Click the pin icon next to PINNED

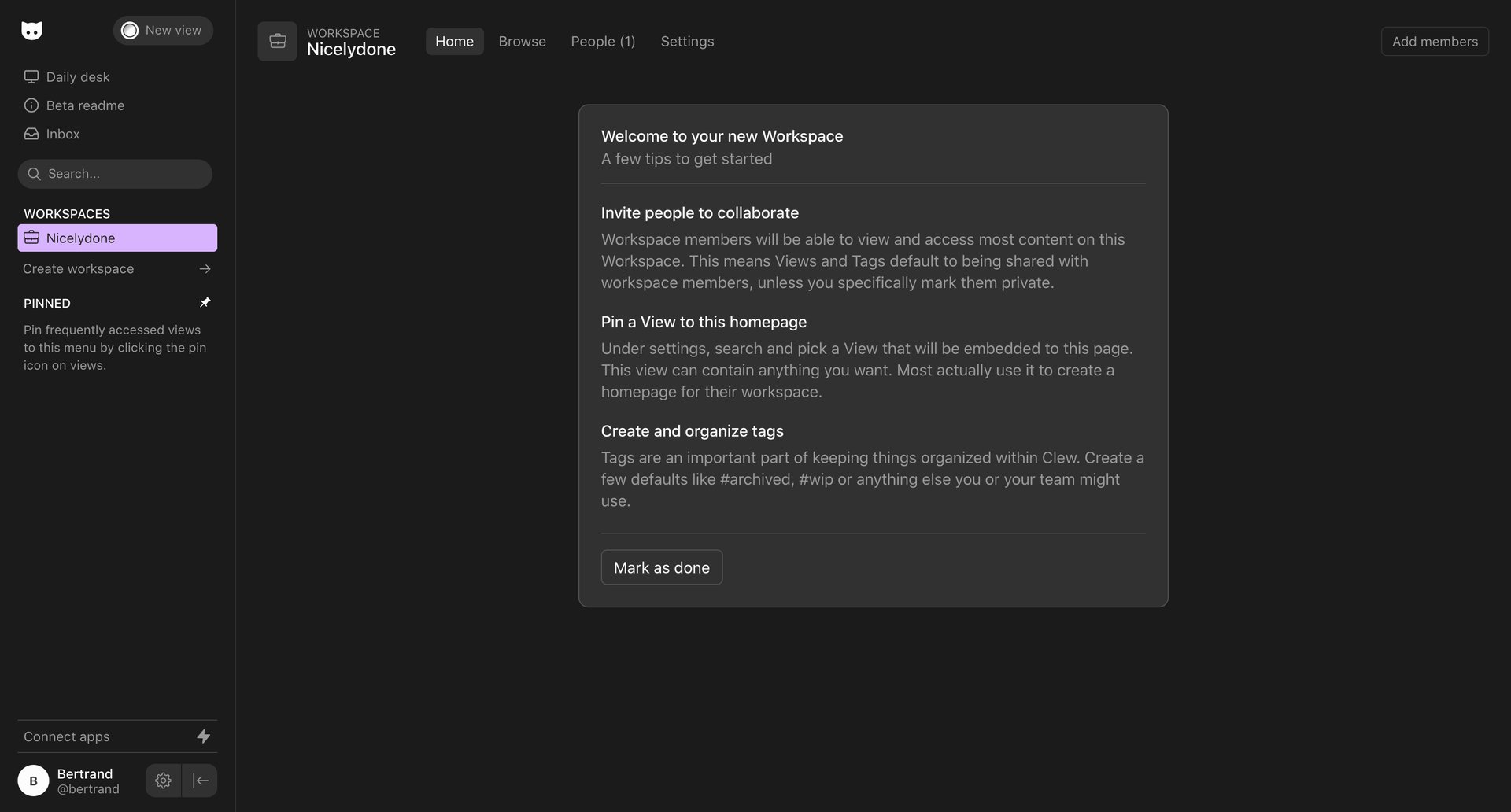(x=205, y=301)
